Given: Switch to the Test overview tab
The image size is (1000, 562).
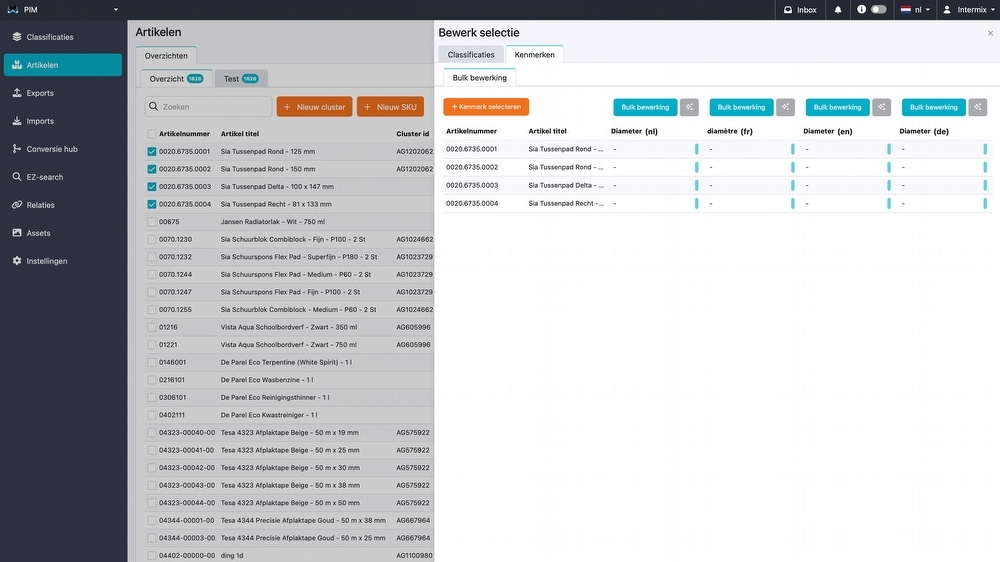Looking at the screenshot, I should click(240, 78).
